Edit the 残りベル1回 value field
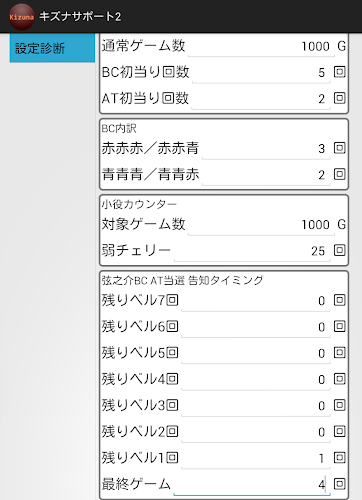This screenshot has height=500, width=362. click(x=256, y=458)
